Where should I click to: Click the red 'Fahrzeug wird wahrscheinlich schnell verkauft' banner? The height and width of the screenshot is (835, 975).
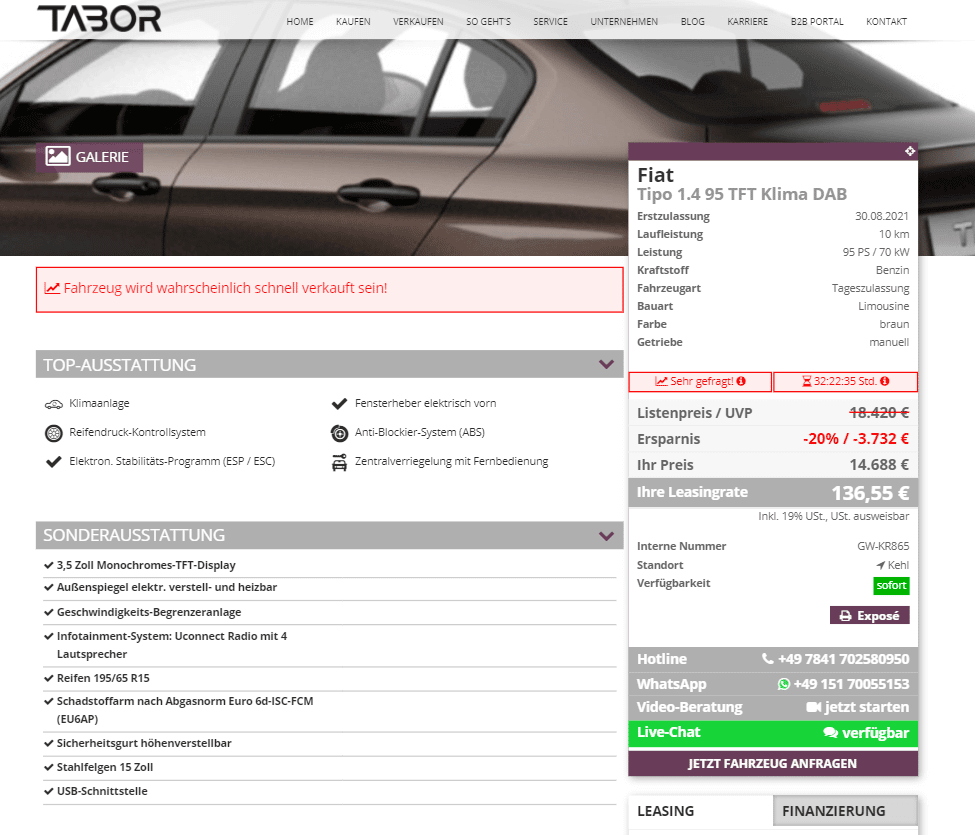(x=330, y=290)
